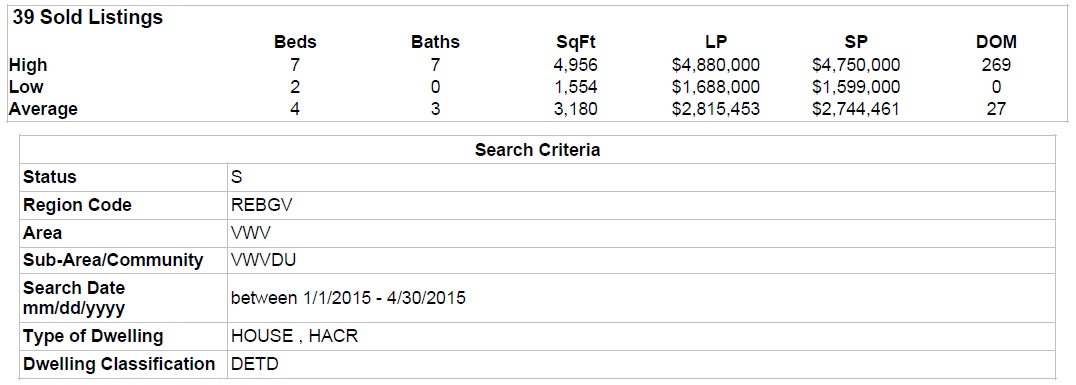The height and width of the screenshot is (385, 1076).
Task: Select the DOM column header
Action: point(996,42)
